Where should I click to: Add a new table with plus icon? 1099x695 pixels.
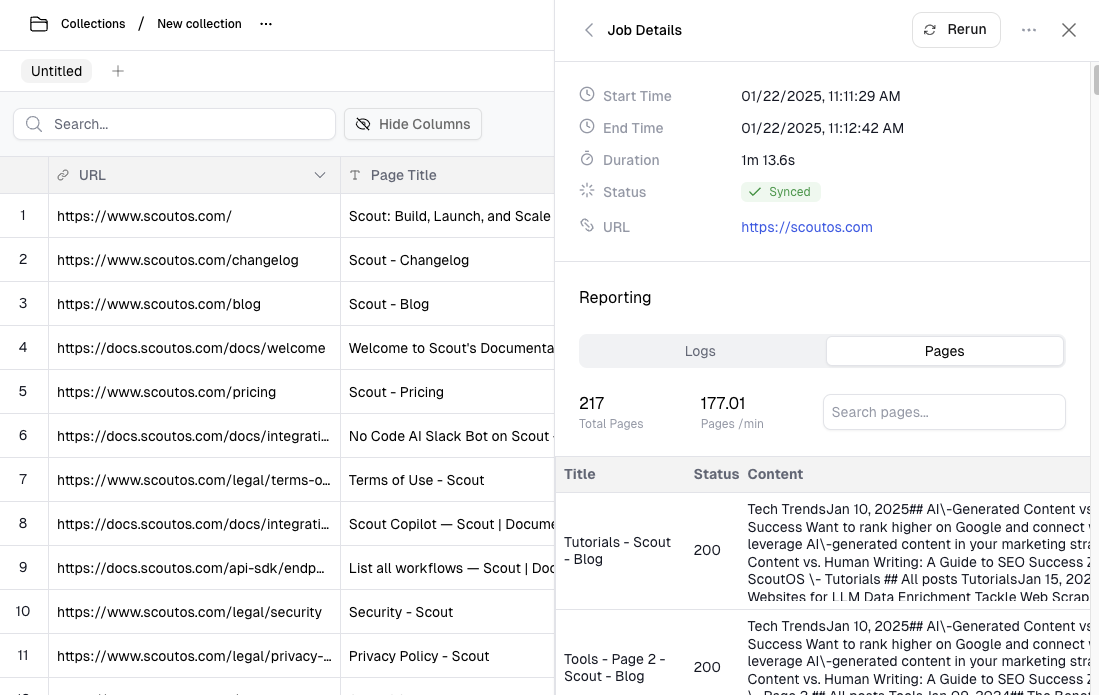118,71
